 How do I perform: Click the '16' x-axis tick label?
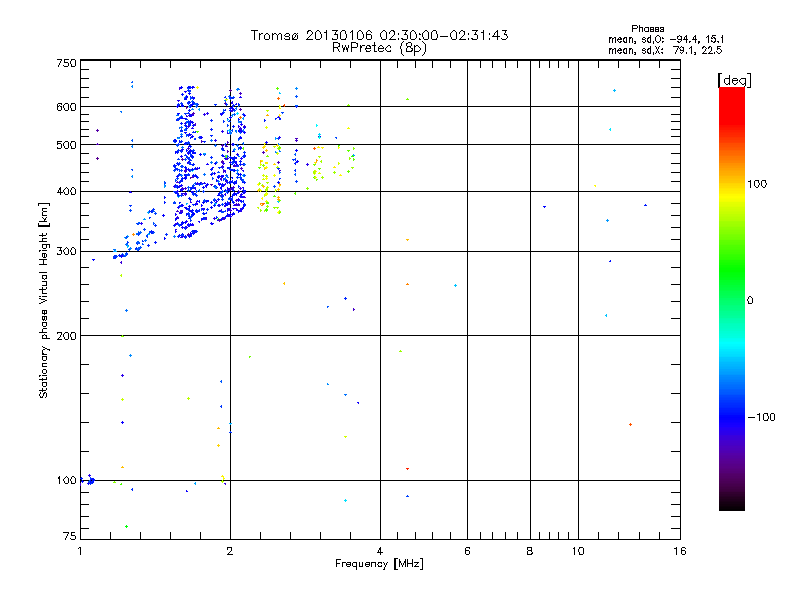680,551
